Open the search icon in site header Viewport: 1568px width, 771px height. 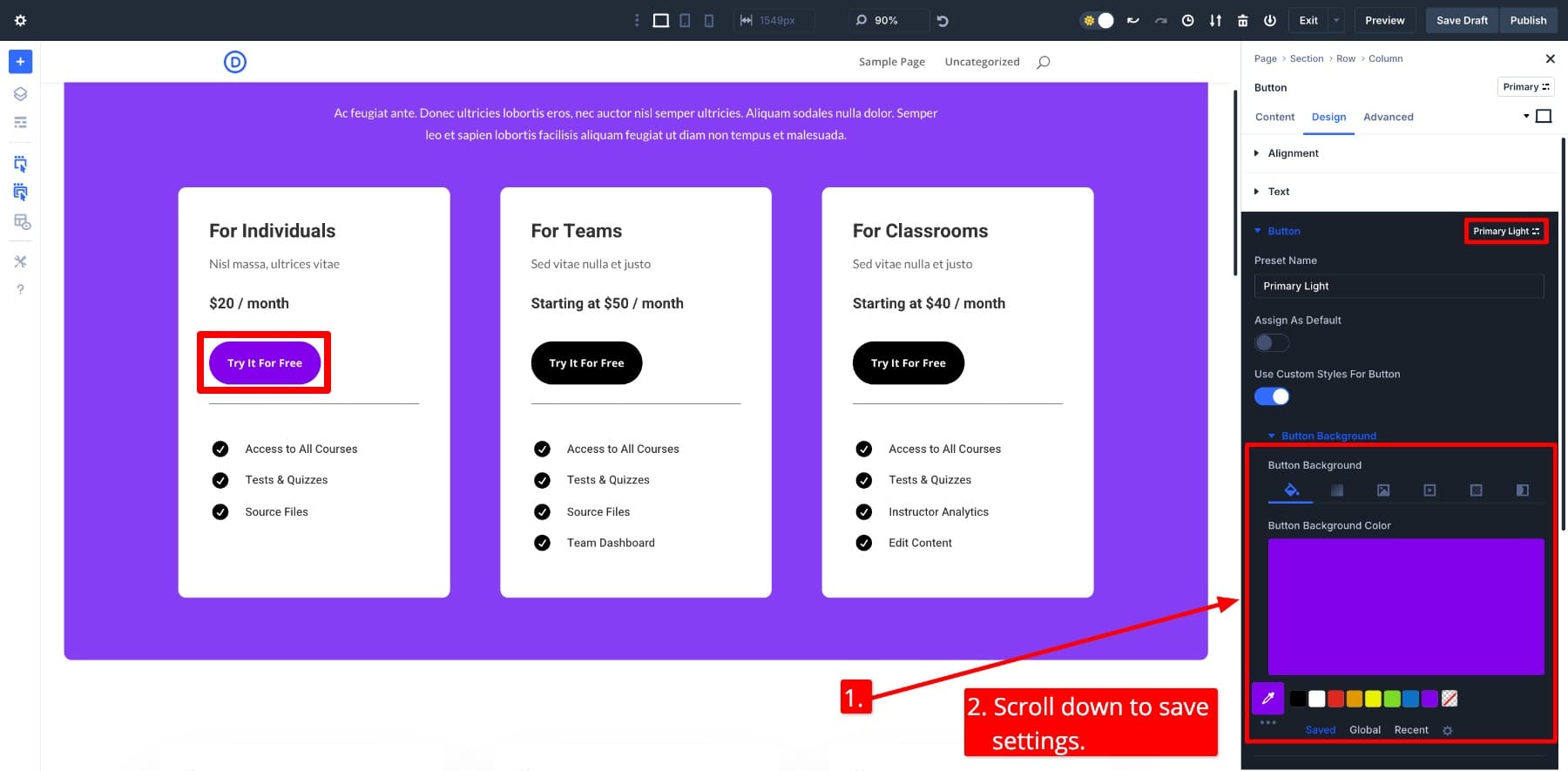pyautogui.click(x=1043, y=62)
